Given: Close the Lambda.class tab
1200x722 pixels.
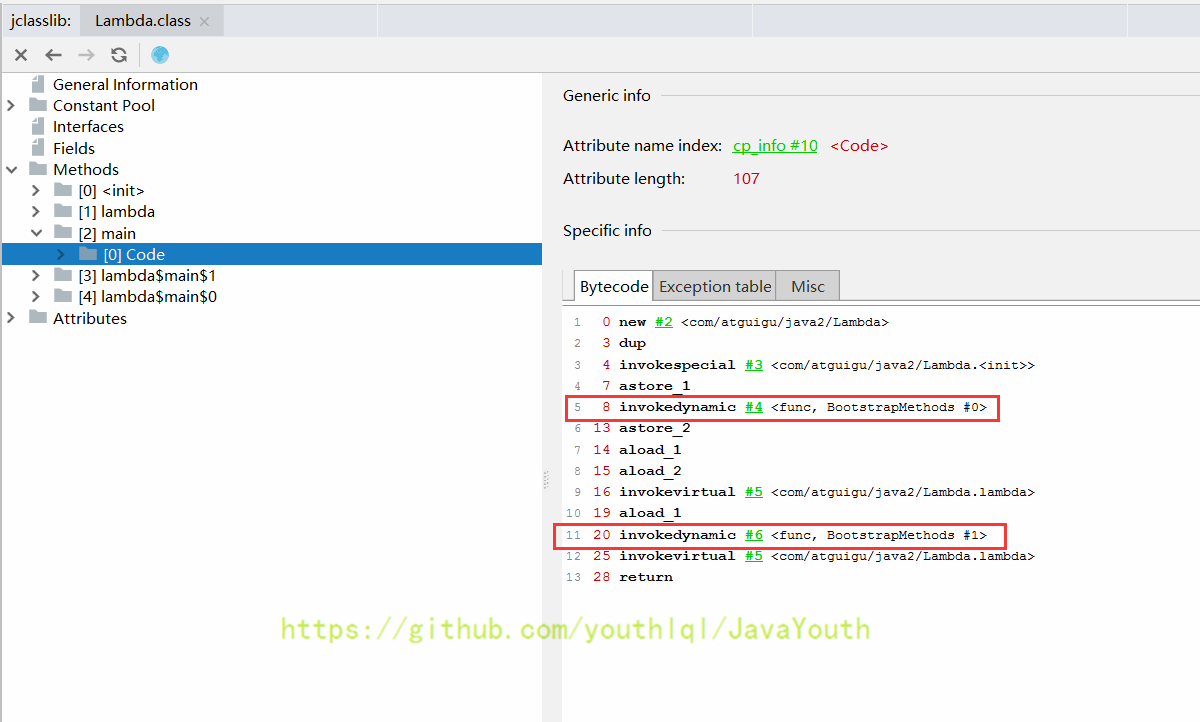Looking at the screenshot, I should click(x=205, y=21).
